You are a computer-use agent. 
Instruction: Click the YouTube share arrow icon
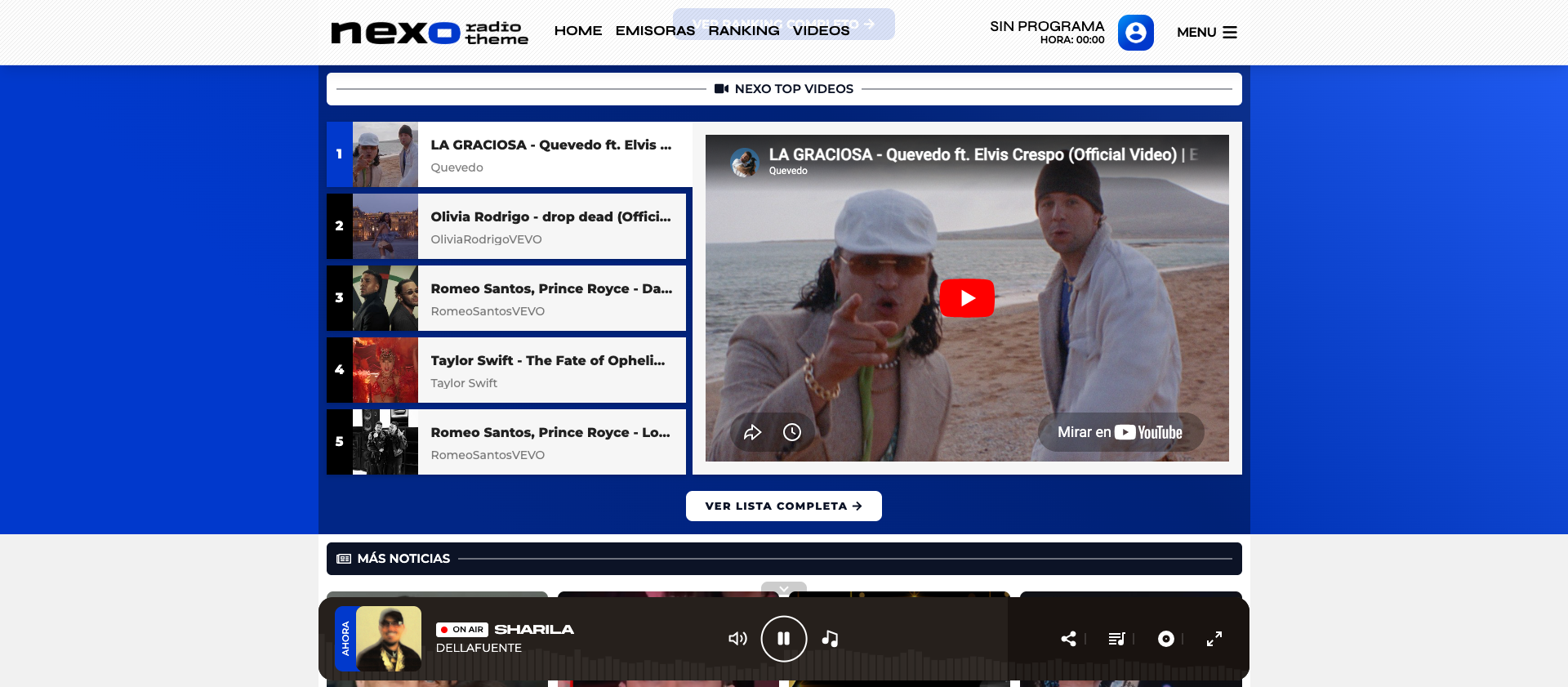click(x=752, y=432)
